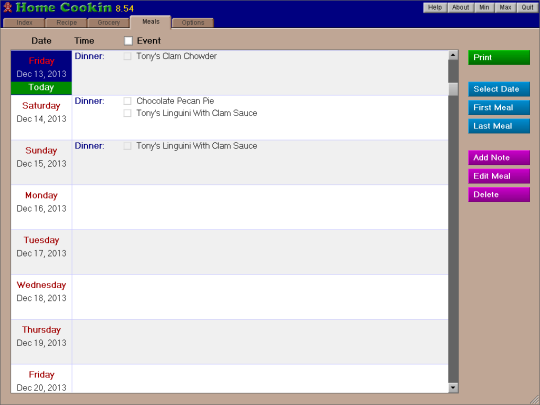
Task: Click the Dinner label on Friday Dec 13
Action: pos(90,56)
